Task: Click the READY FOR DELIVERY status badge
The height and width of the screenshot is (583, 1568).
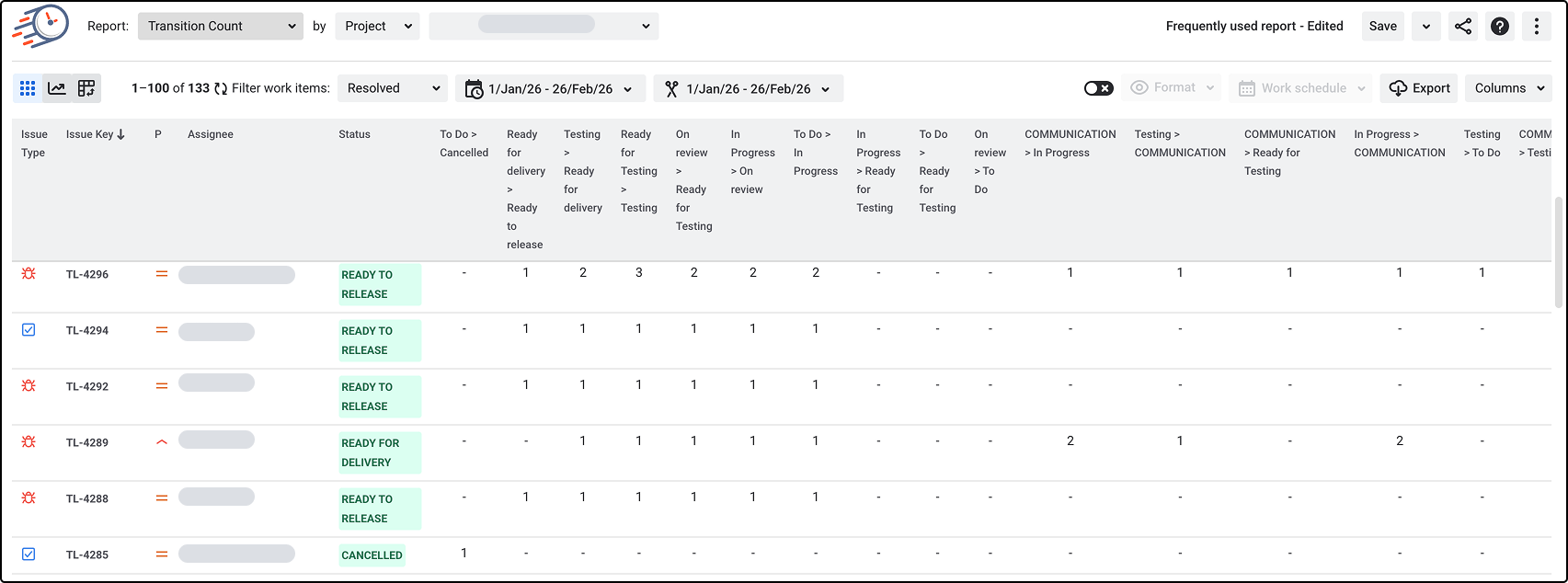Action: [380, 452]
